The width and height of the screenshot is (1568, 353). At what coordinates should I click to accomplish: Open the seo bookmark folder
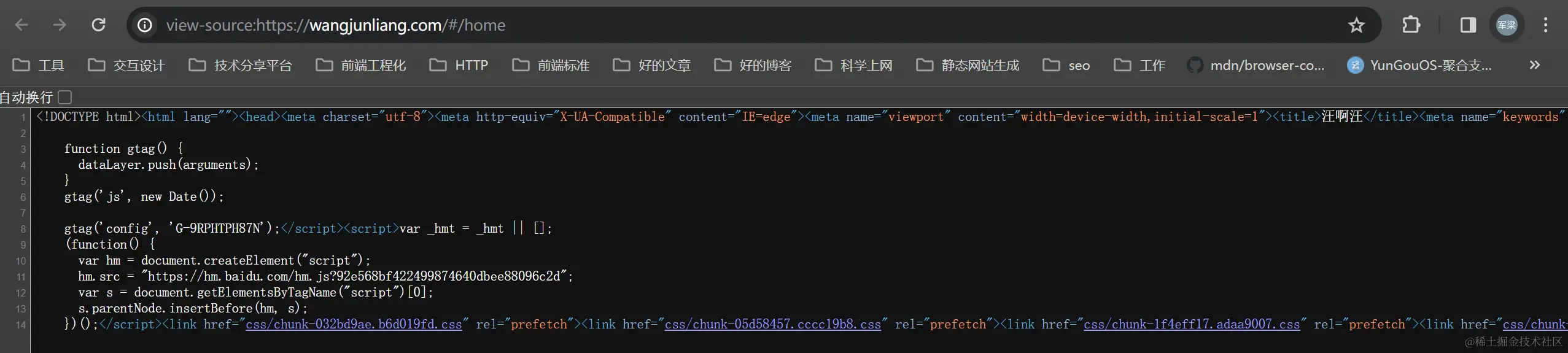(1066, 65)
